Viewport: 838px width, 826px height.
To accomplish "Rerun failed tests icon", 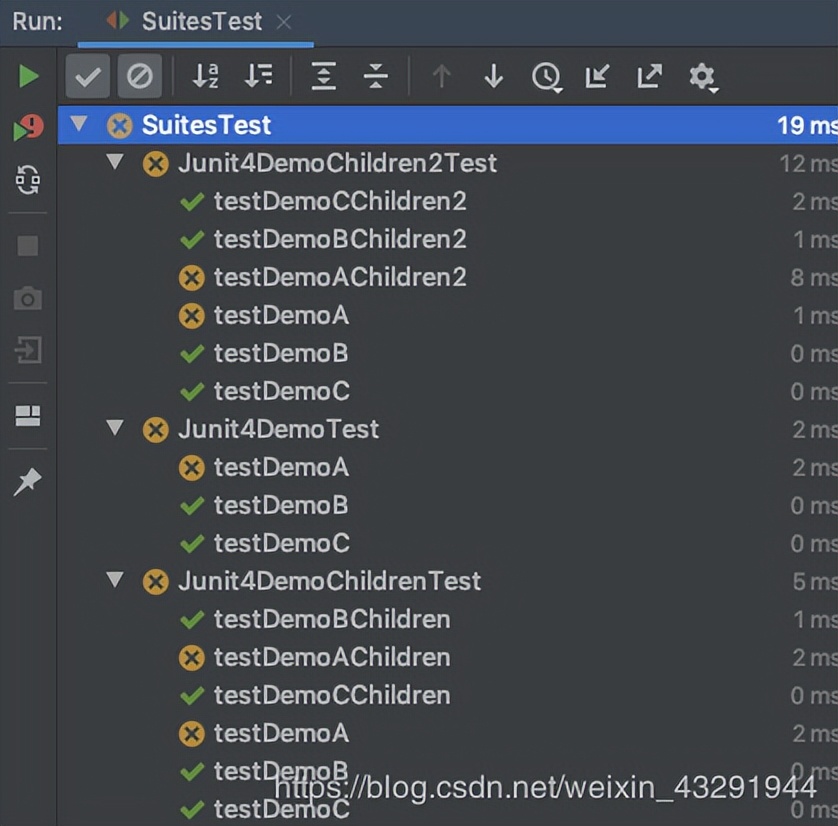I will [28, 128].
